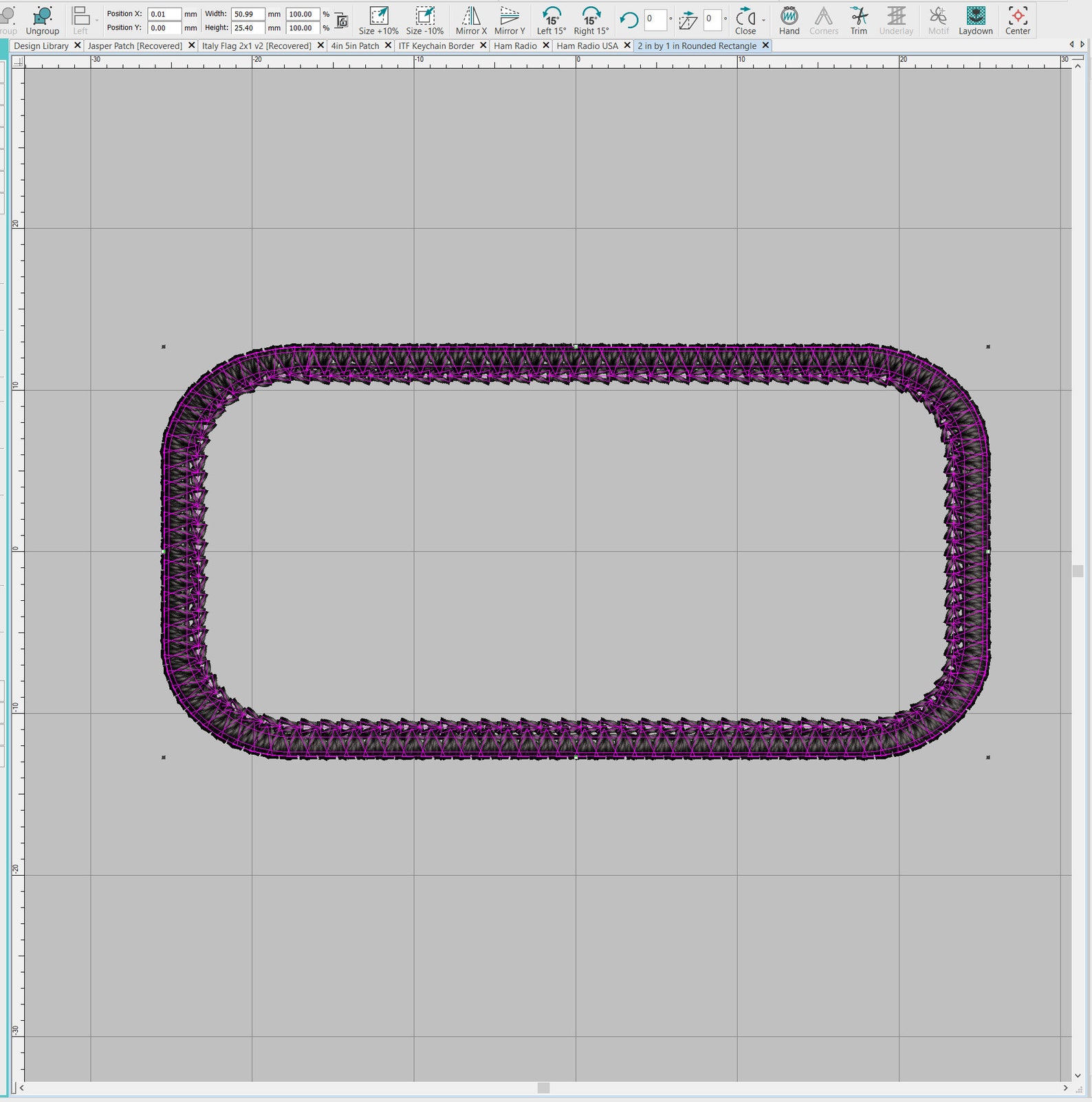Screen dimensions: 1092x1102
Task: Ungroup the selected design objects
Action: tap(43, 21)
